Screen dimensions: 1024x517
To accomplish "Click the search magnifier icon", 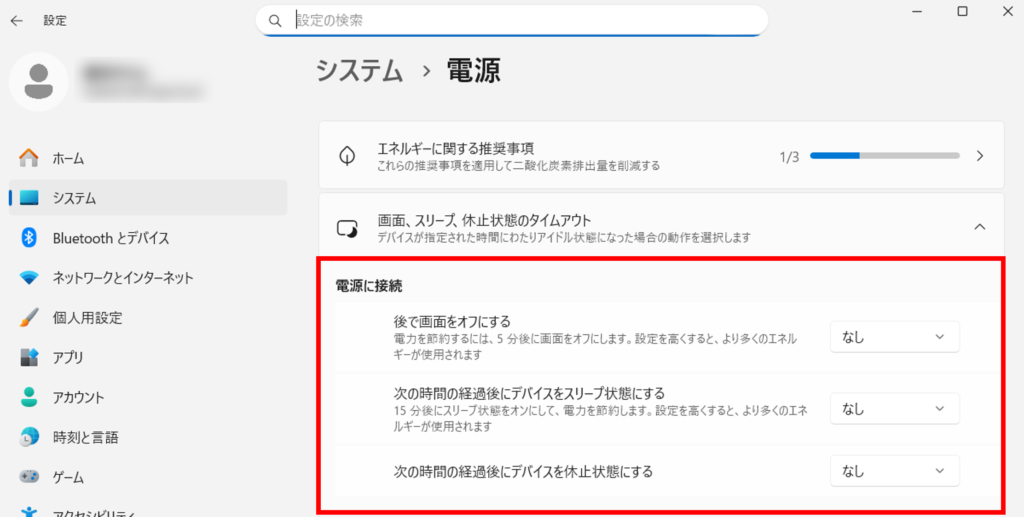I will (x=275, y=20).
